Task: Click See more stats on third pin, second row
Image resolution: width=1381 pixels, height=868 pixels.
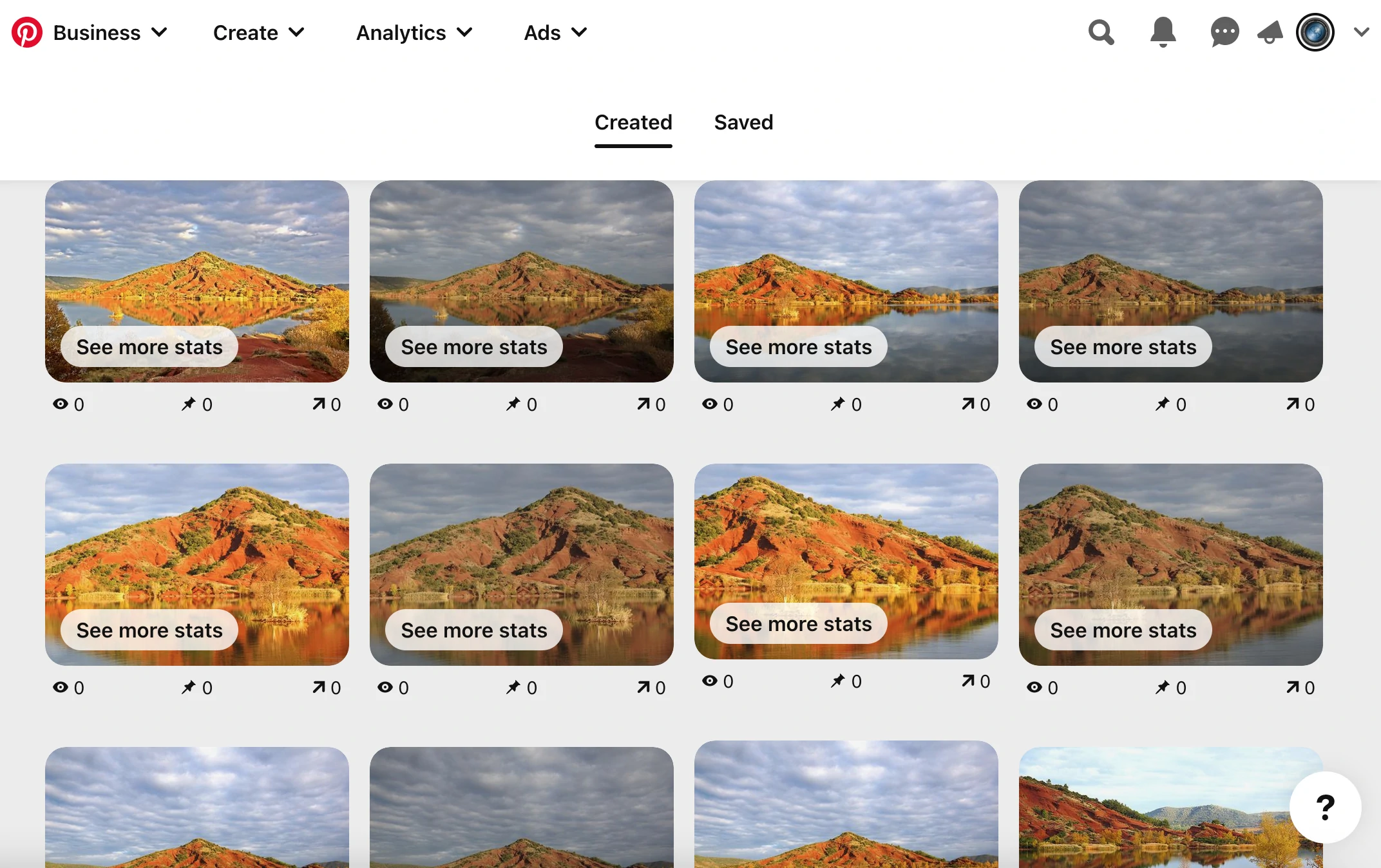Action: coord(799,624)
